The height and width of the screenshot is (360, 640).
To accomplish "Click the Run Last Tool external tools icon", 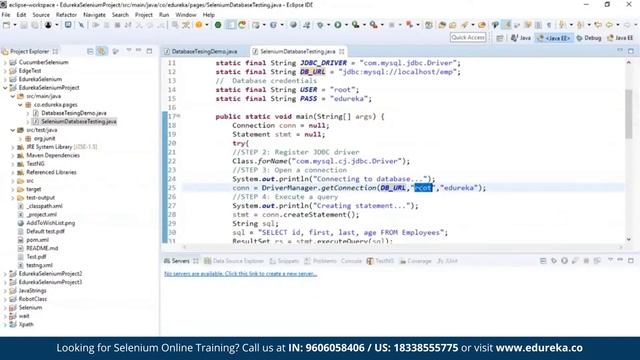I will click(x=373, y=25).
